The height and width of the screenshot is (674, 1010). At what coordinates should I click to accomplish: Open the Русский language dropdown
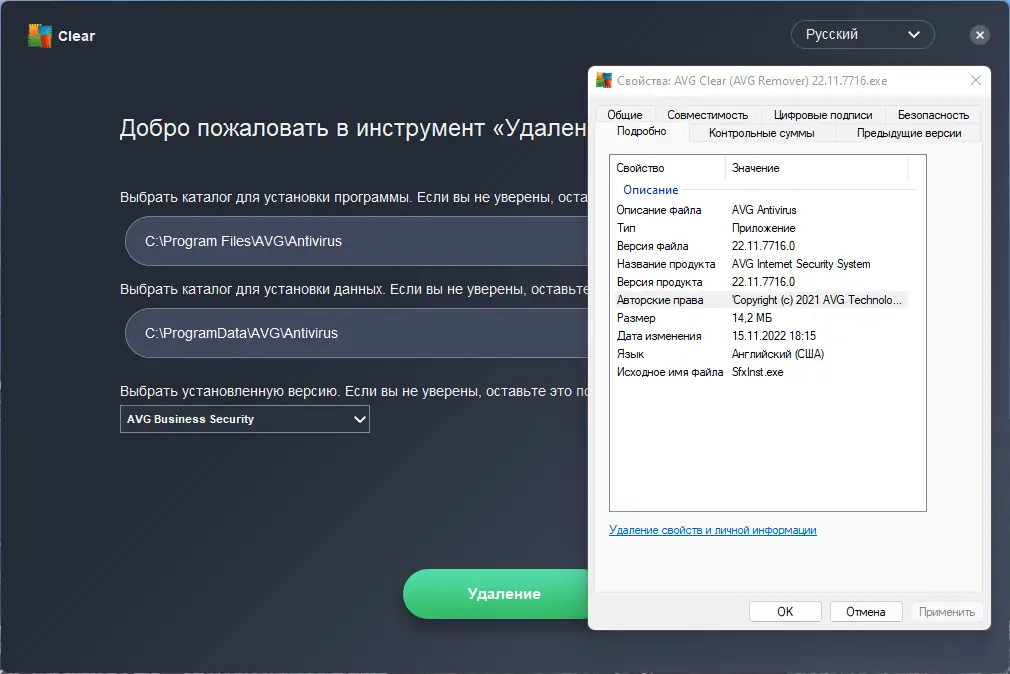[x=862, y=35]
